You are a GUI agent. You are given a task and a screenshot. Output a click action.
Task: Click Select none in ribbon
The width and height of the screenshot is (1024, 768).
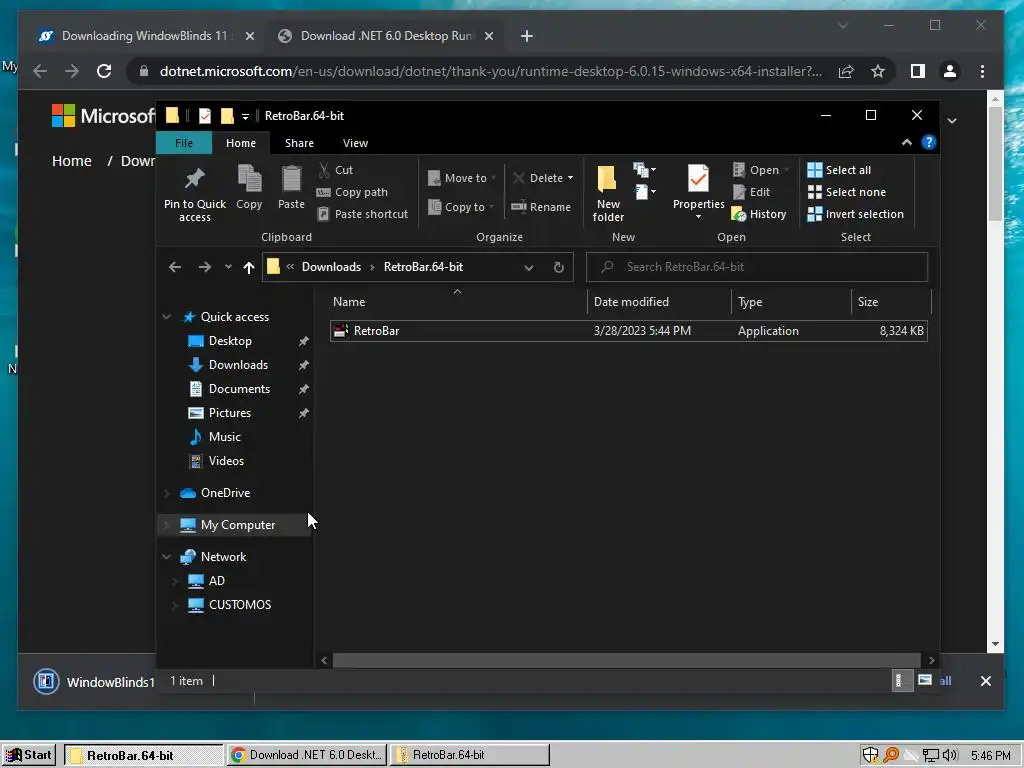tap(846, 192)
